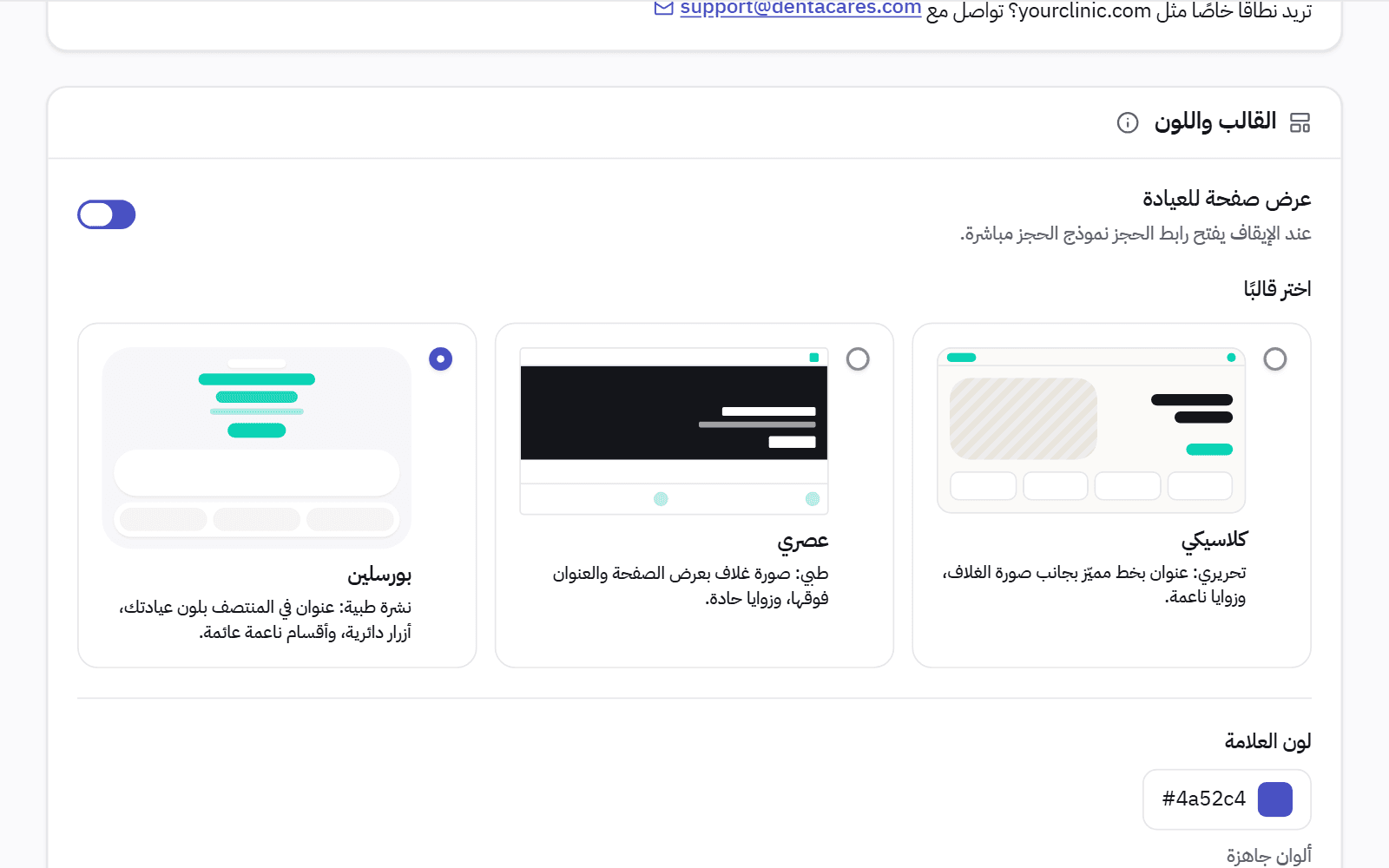
Task: Click the template layout icon in section header
Action: tap(1300, 122)
